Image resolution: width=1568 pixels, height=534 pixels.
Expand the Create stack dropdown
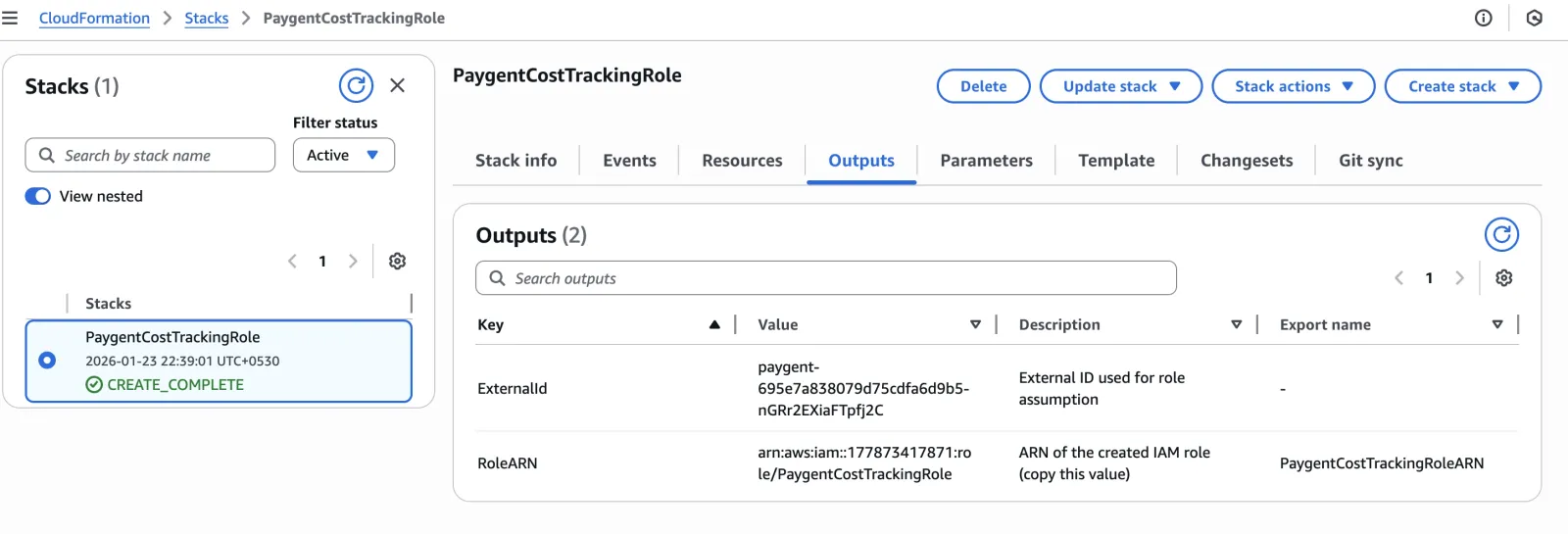1463,86
